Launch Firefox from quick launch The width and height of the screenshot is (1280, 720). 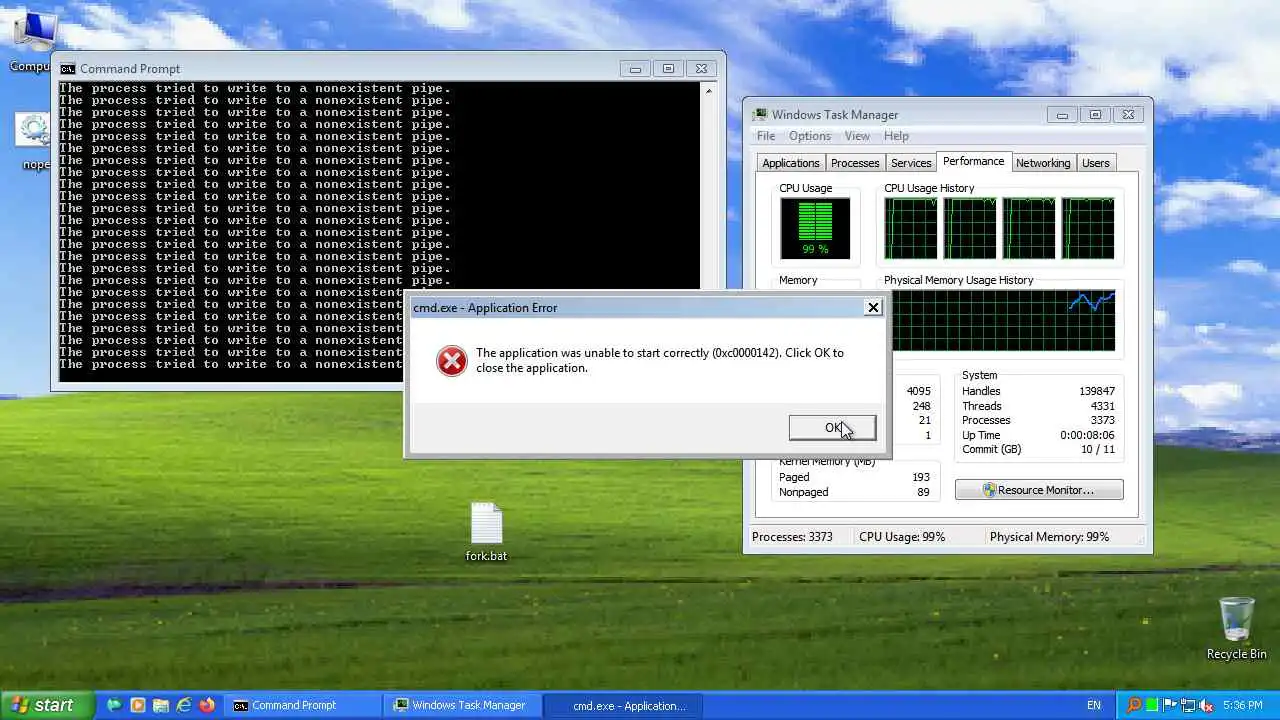207,705
